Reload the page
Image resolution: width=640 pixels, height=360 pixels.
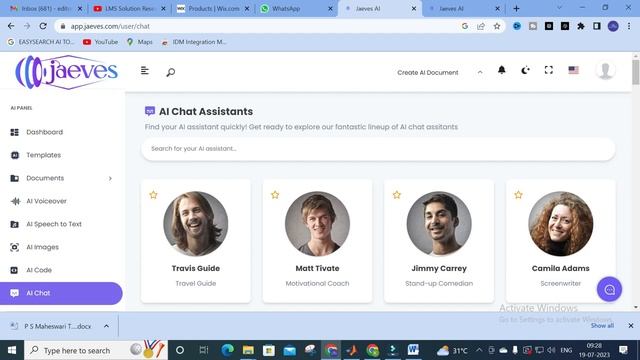point(43,26)
